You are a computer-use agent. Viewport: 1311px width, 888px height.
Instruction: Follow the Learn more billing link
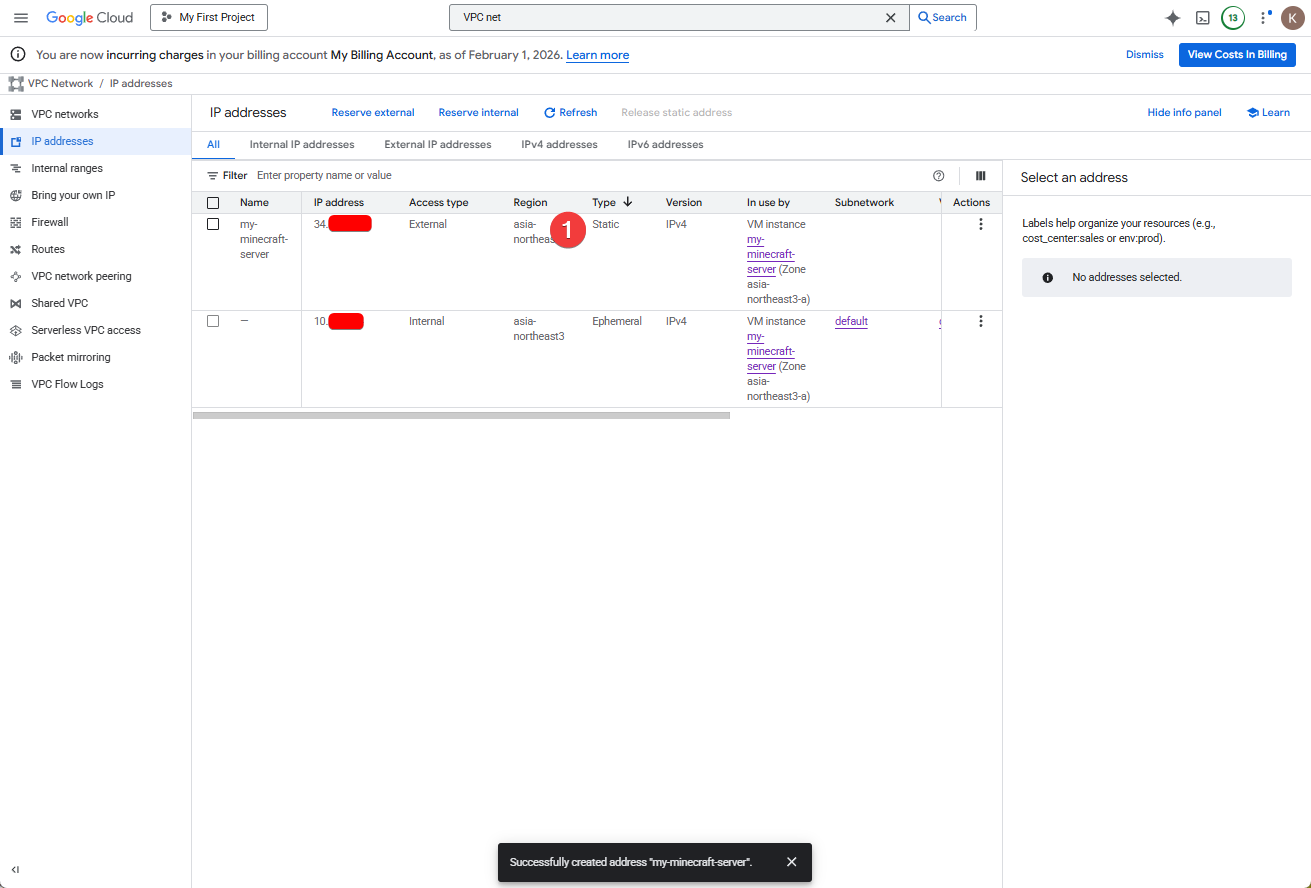(x=597, y=55)
